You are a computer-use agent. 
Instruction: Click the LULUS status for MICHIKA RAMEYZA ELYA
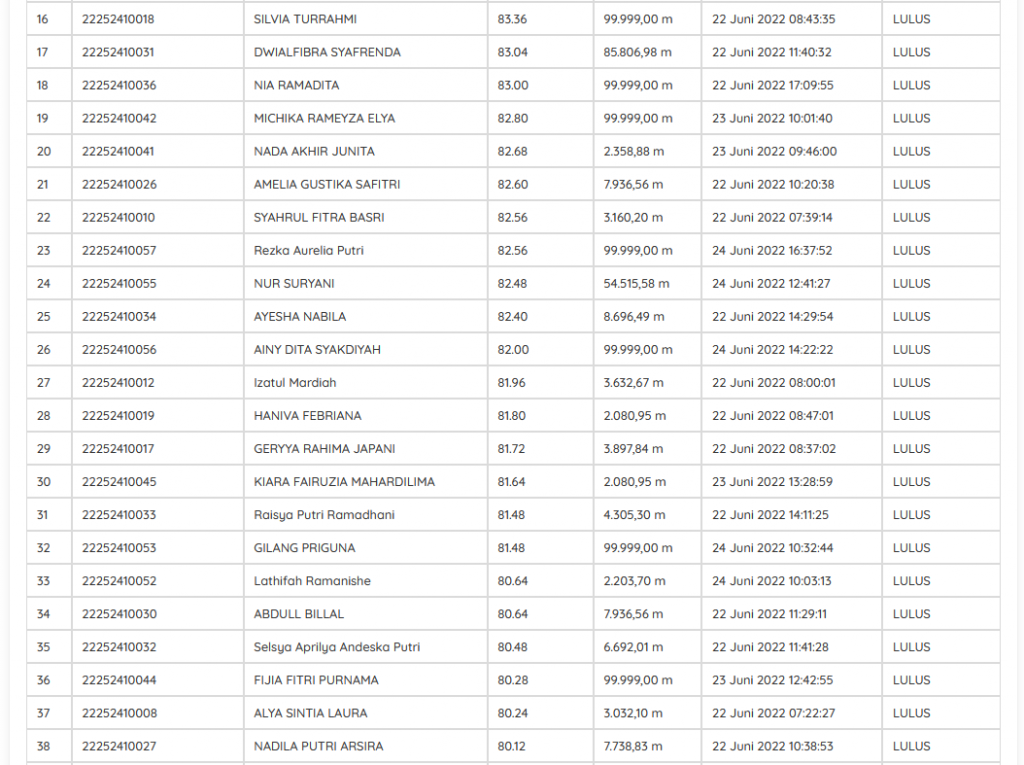click(911, 118)
